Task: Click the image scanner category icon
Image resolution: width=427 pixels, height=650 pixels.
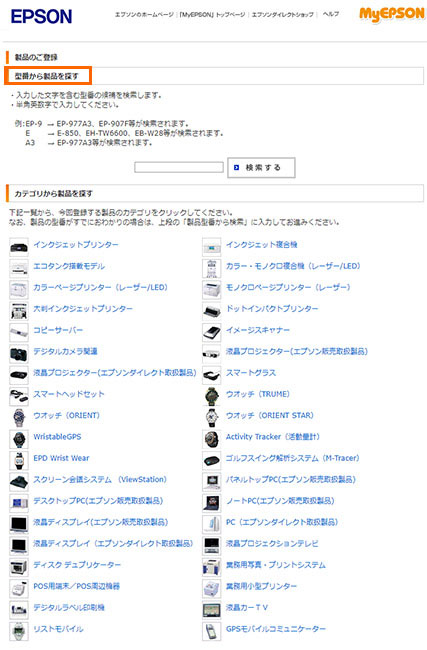Action: click(211, 332)
